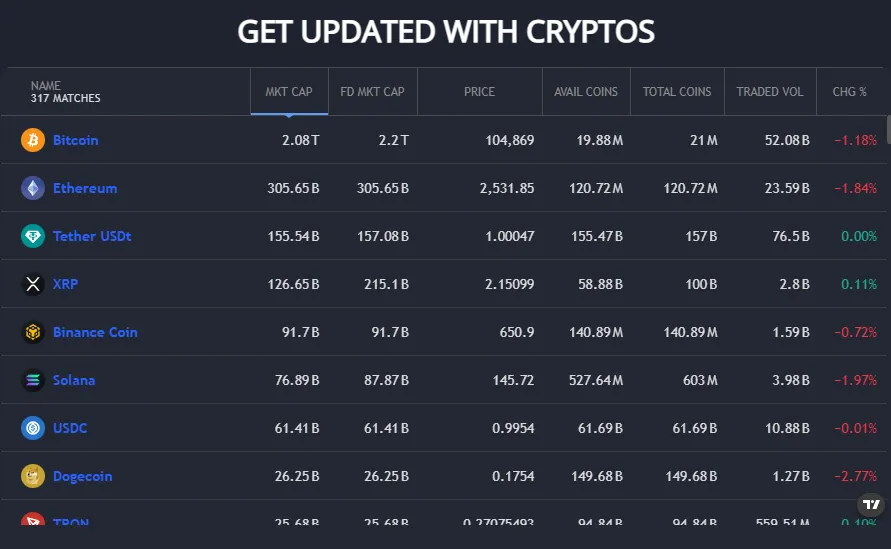
Task: Click the USDC coin icon
Action: [x=33, y=428]
